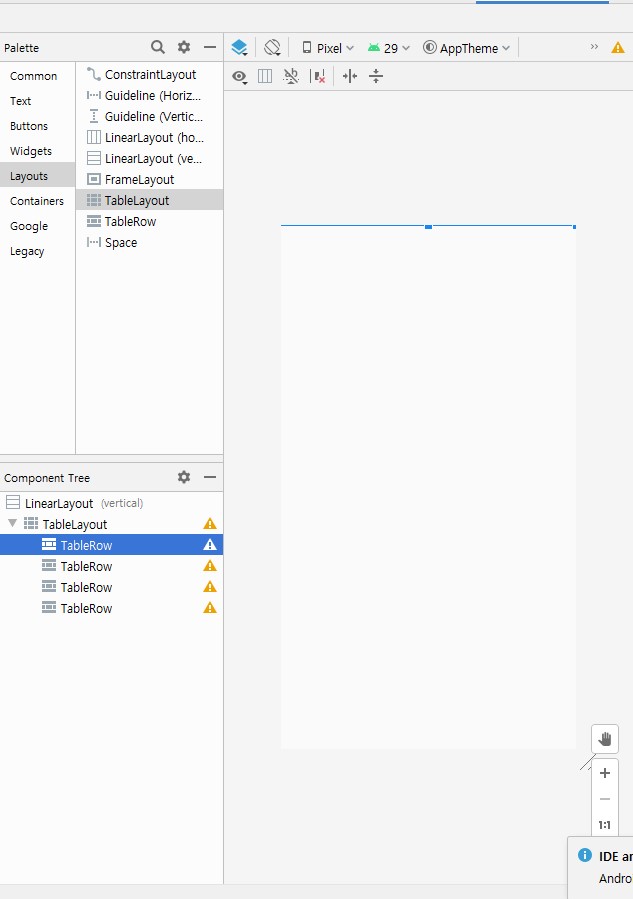The width and height of the screenshot is (633, 899).
Task: Select Common palette category
Action: click(x=37, y=76)
